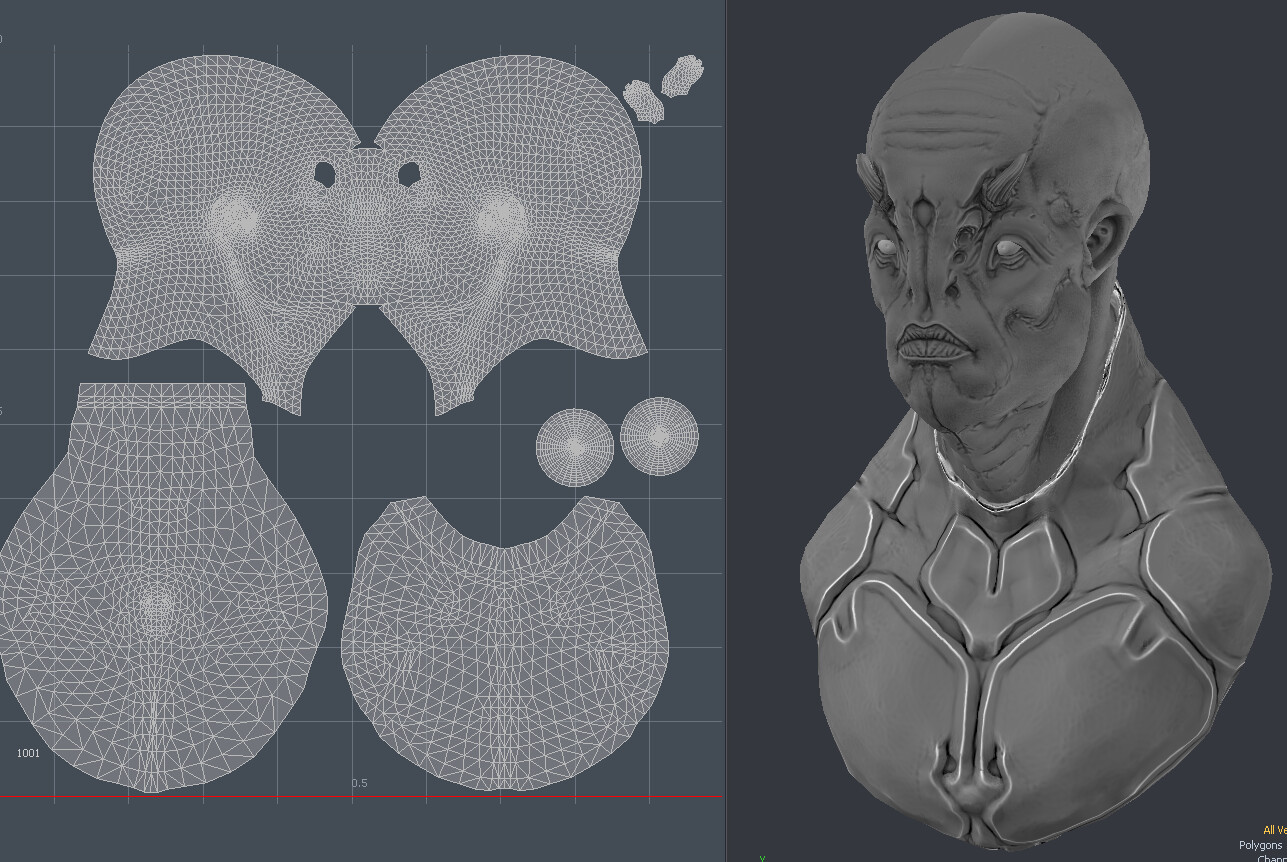
Task: Select the left circular eye UV shell
Action: (573, 445)
